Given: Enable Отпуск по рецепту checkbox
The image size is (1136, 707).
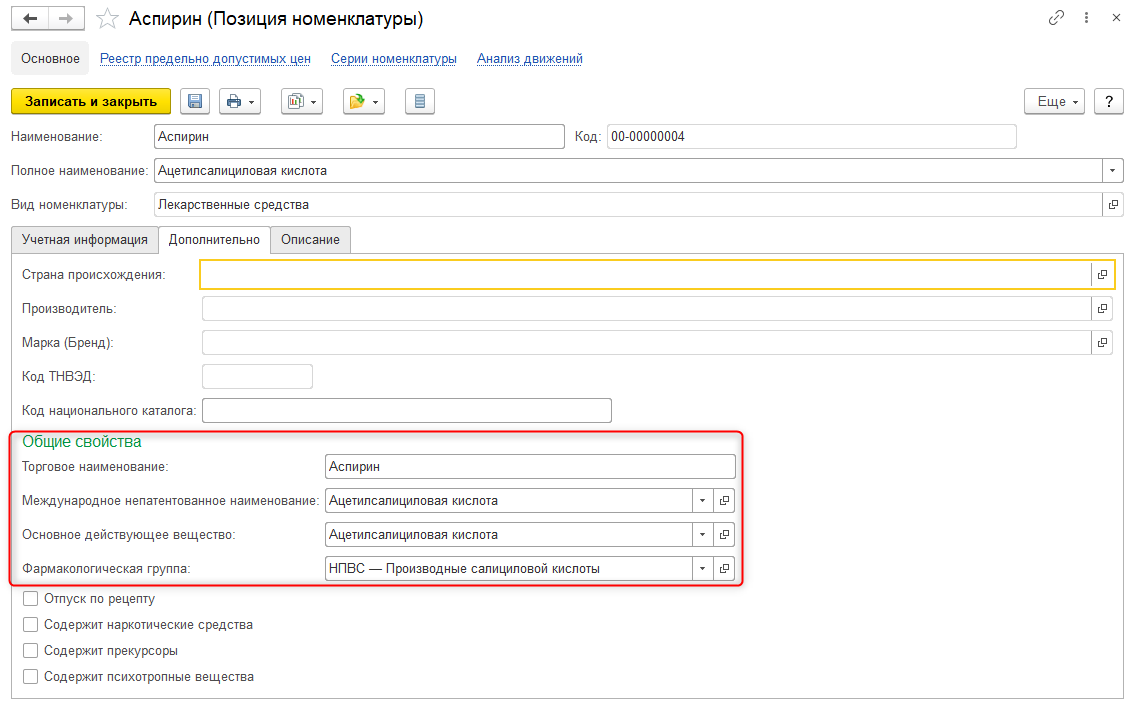Looking at the screenshot, I should (30, 598).
